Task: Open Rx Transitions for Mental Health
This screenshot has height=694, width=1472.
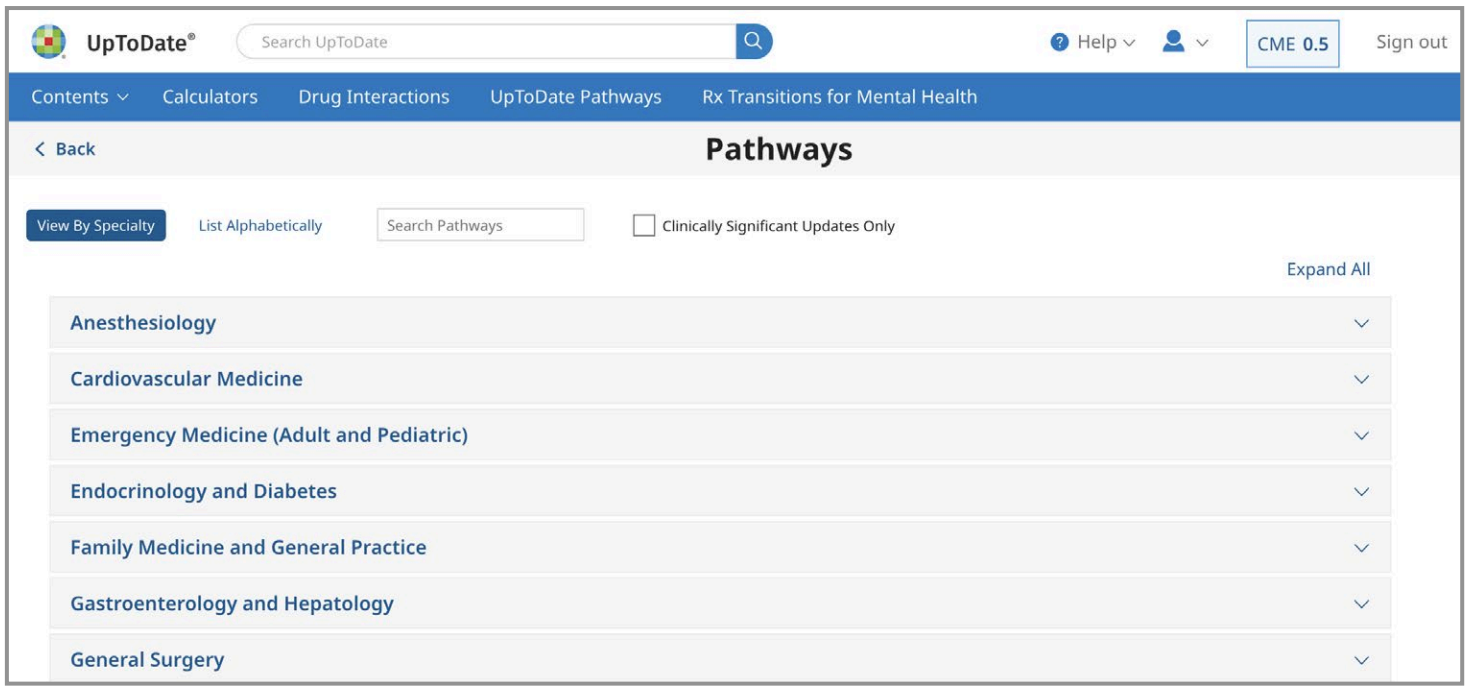Action: click(840, 97)
